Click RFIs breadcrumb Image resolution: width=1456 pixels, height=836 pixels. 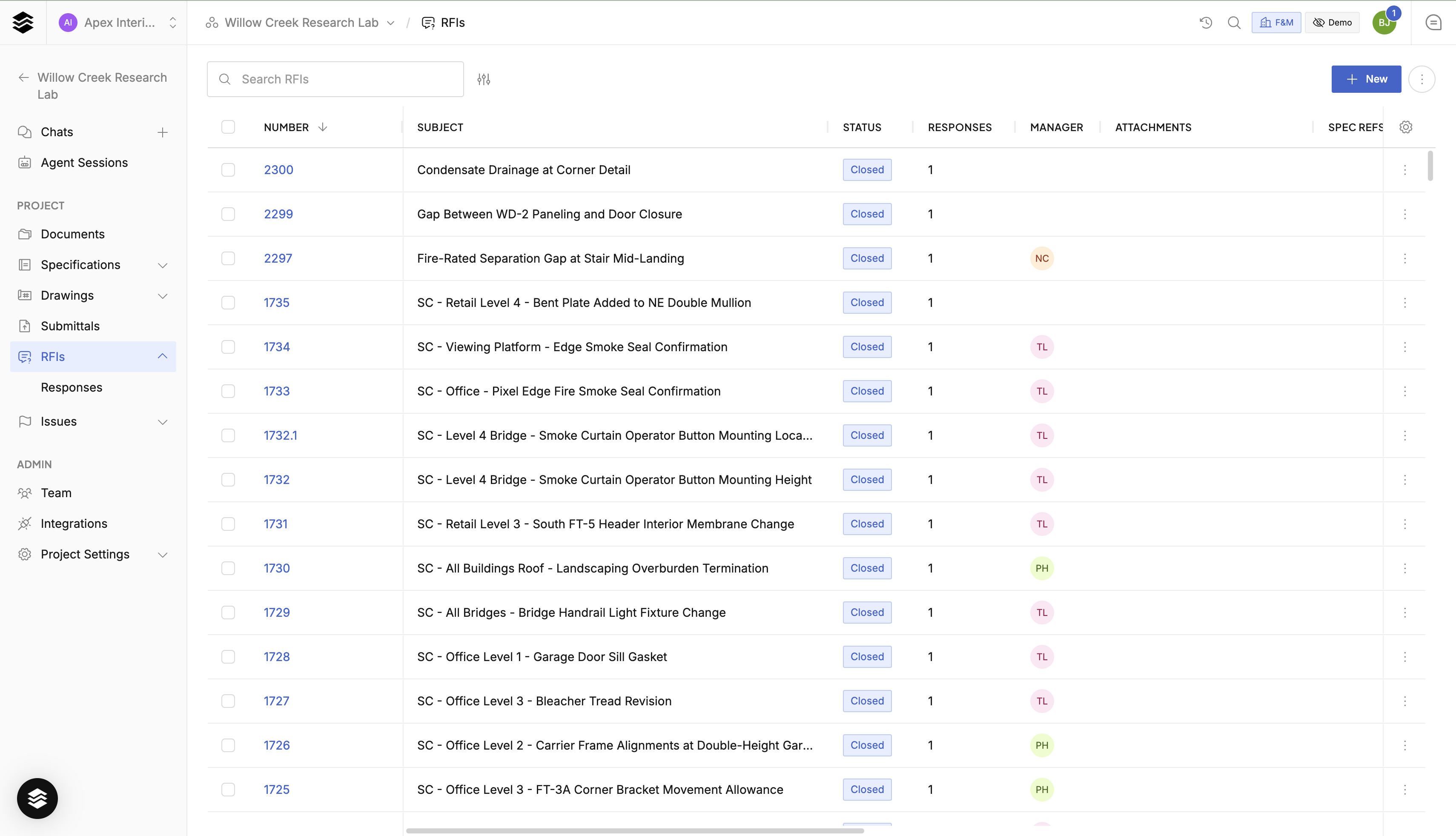pyautogui.click(x=443, y=23)
